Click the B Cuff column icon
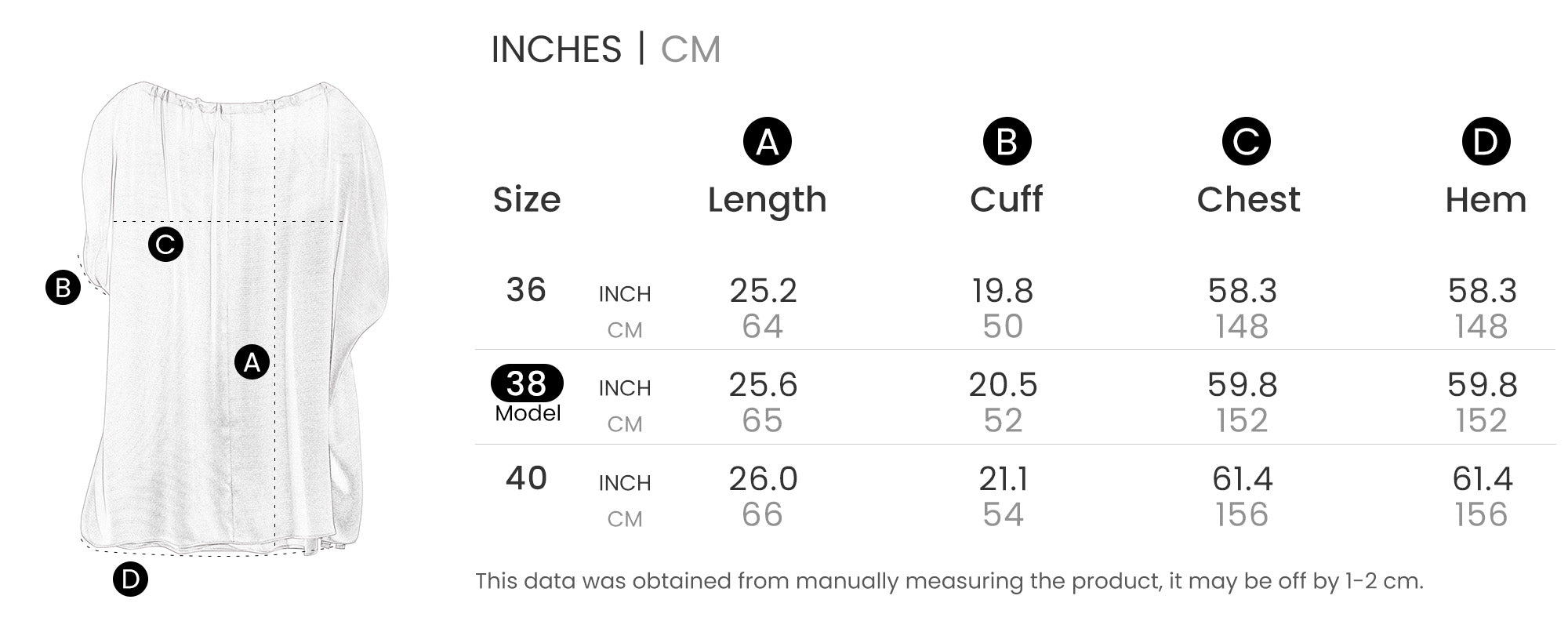Viewport: 1568px width, 632px height. (1007, 142)
